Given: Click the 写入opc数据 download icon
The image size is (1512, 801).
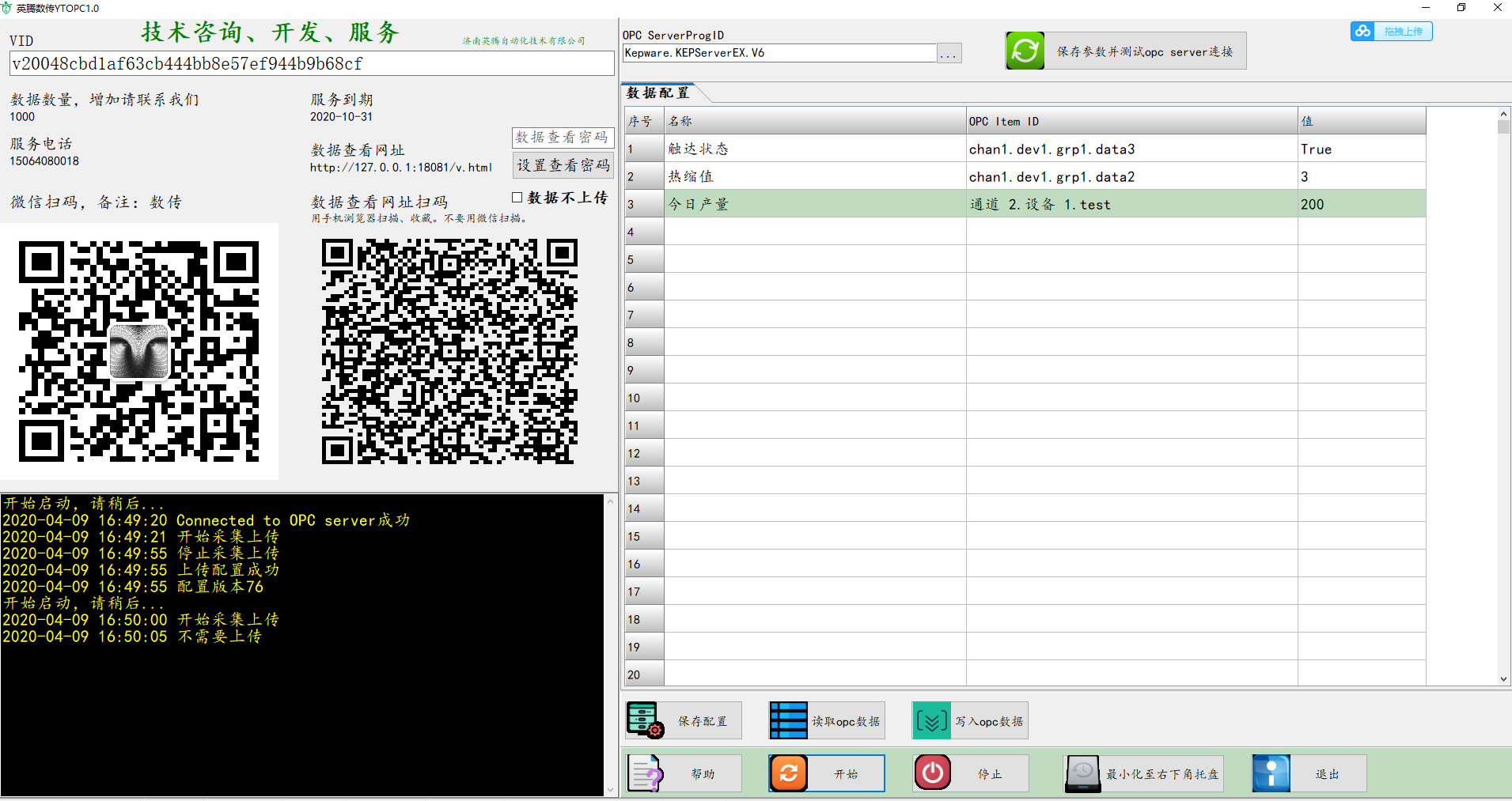Looking at the screenshot, I should pos(933,720).
